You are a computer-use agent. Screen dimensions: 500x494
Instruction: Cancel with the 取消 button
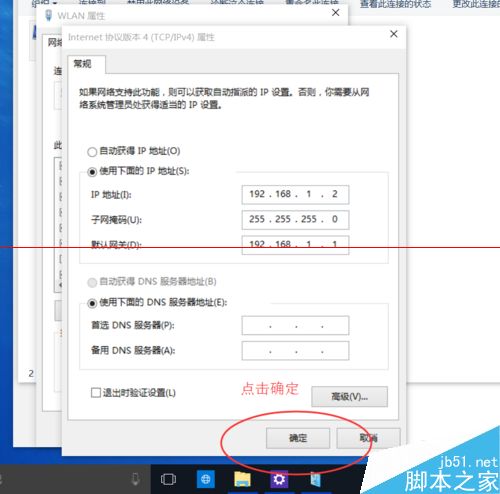(368, 438)
